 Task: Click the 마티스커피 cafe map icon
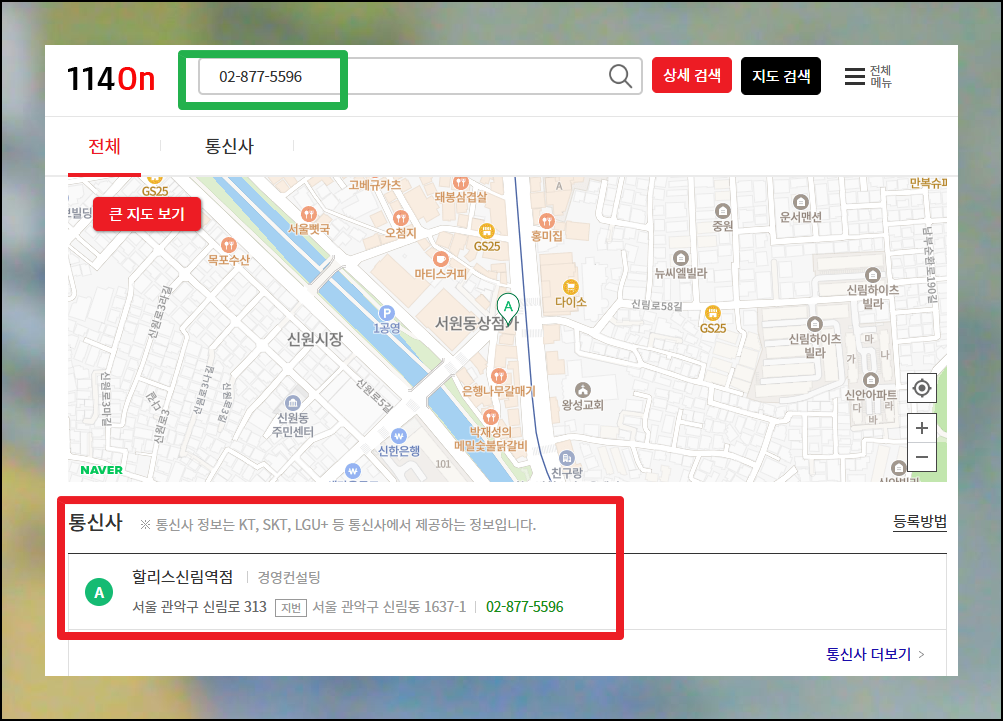point(440,259)
